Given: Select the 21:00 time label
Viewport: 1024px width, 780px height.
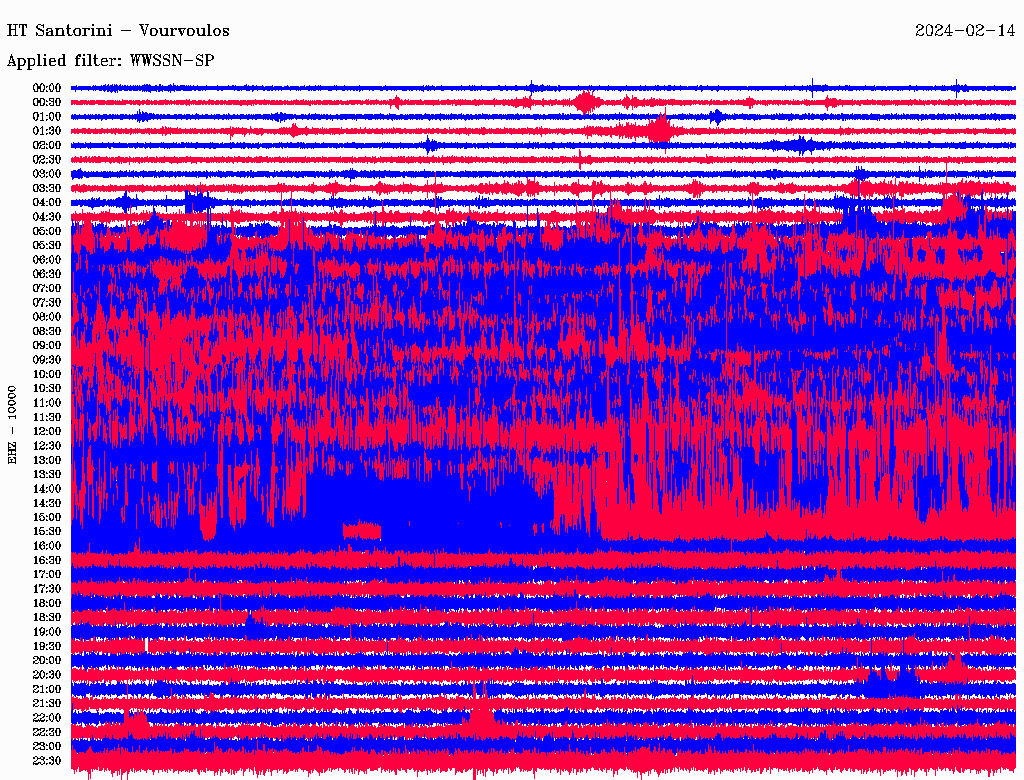Looking at the screenshot, I should (x=47, y=689).
